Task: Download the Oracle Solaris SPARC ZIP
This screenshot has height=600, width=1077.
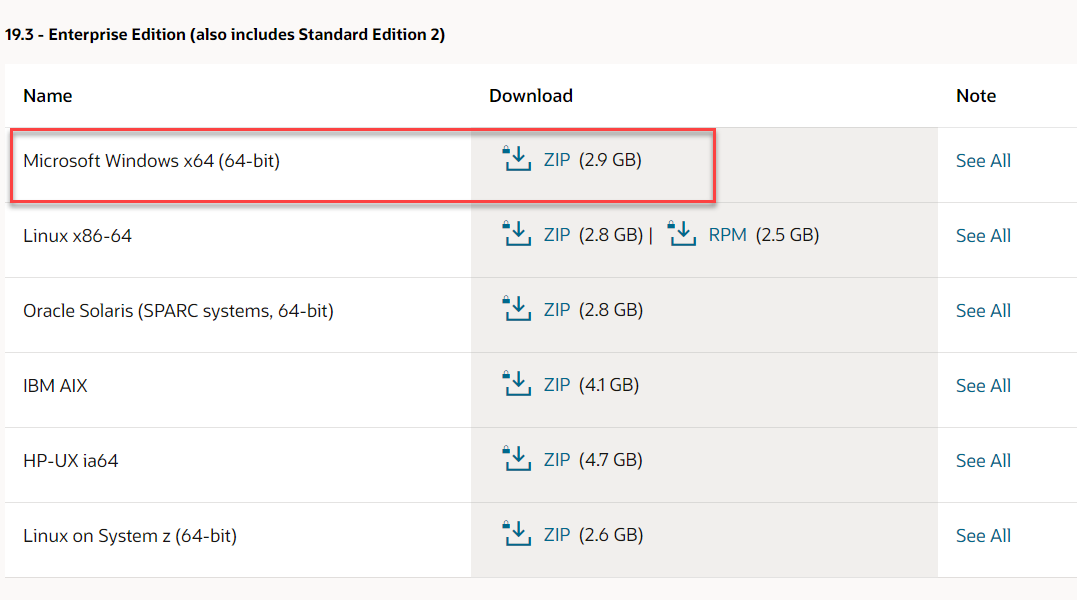Action: pyautogui.click(x=557, y=310)
